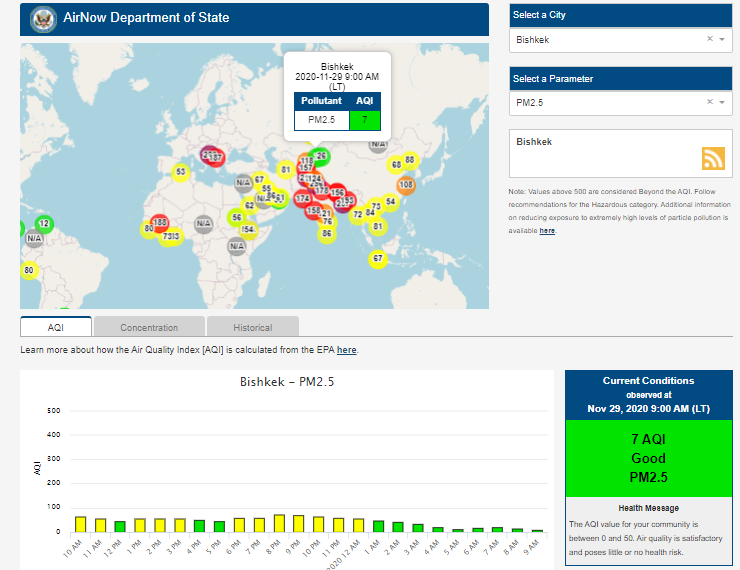Click the red 188 marker in West Africa
The image size is (740, 570).
tap(159, 222)
